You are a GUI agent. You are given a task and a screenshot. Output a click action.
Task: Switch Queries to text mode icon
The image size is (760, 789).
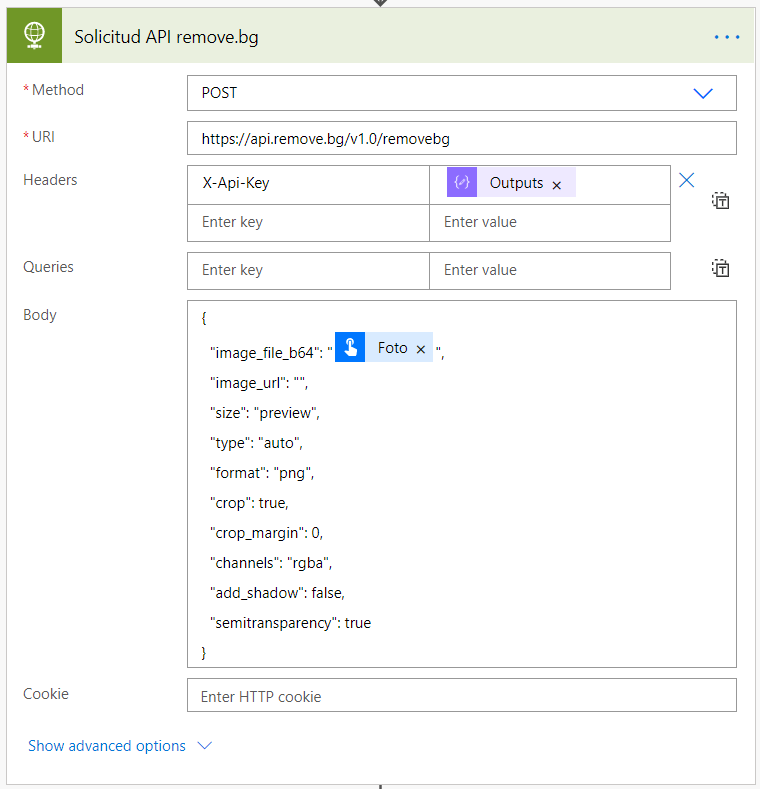tap(720, 268)
